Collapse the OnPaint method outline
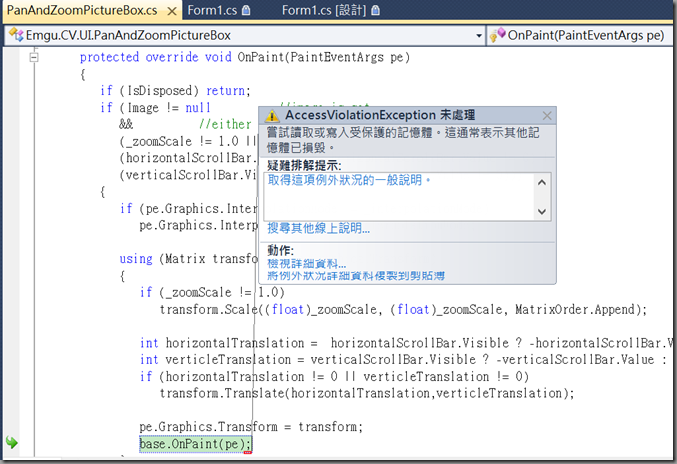This screenshot has width=677, height=464. 34,57
